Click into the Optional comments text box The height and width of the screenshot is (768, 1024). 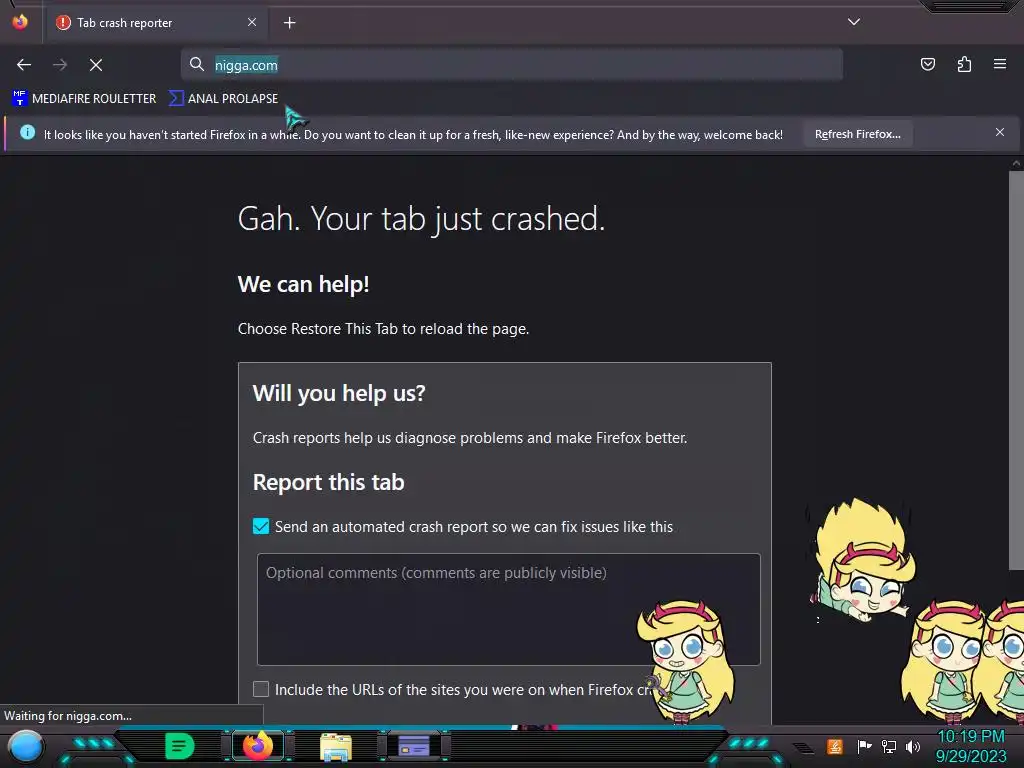pos(509,609)
